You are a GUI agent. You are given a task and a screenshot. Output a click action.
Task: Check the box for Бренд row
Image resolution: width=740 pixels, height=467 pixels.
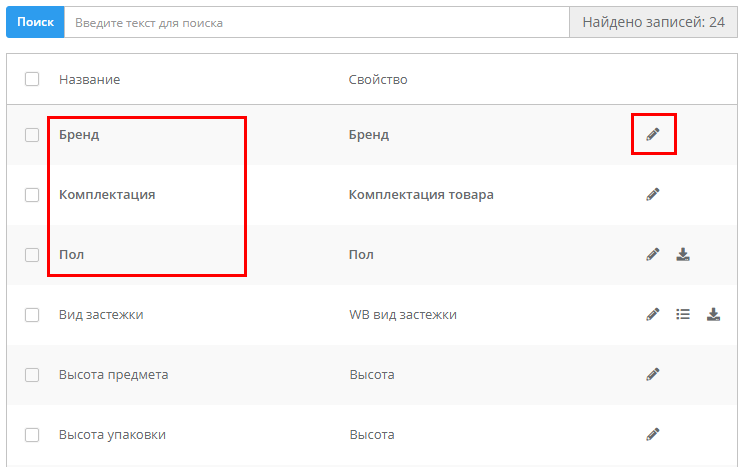pos(32,135)
